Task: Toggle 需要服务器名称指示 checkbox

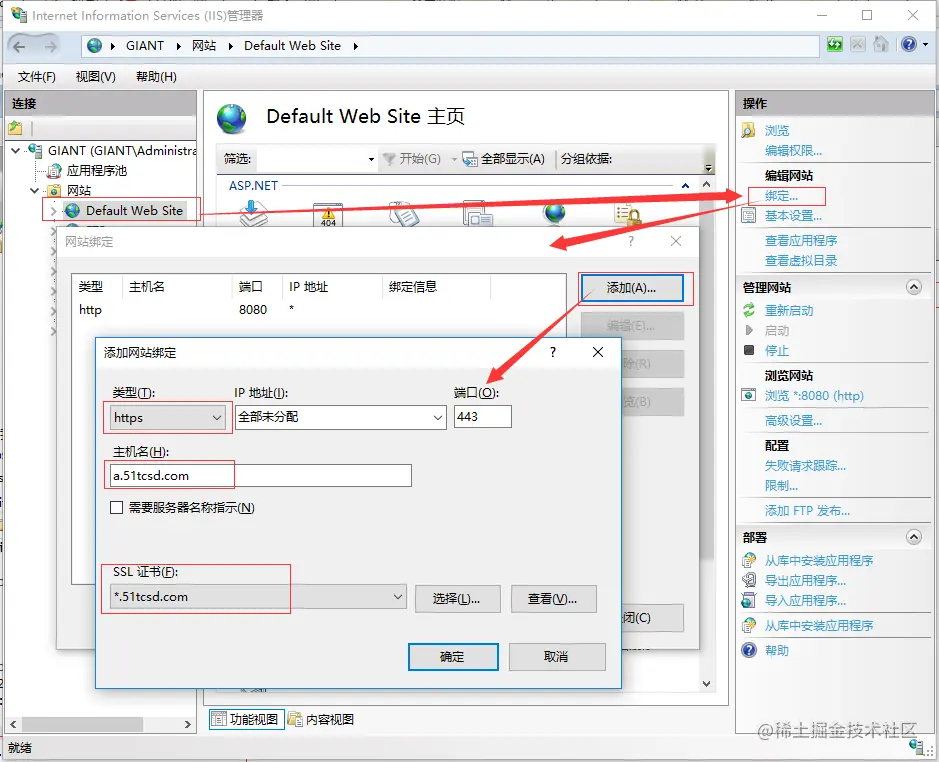Action: (117, 508)
